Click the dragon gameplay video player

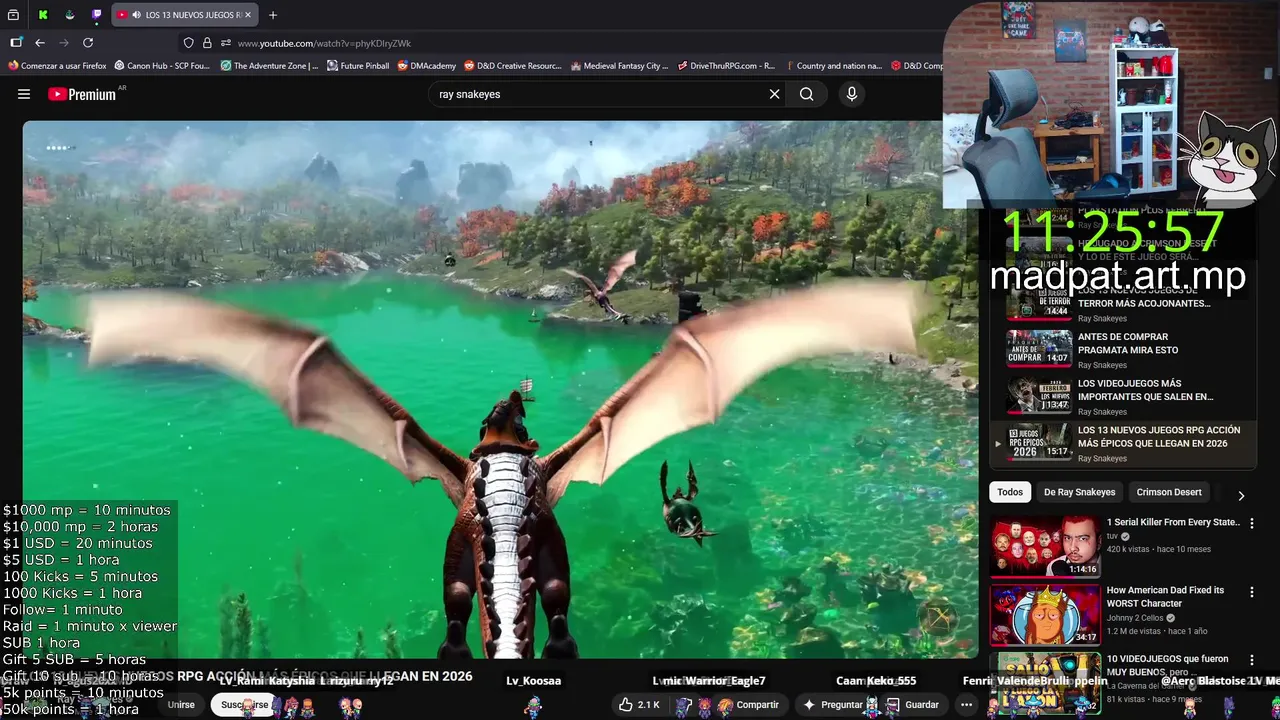pyautogui.click(x=500, y=389)
